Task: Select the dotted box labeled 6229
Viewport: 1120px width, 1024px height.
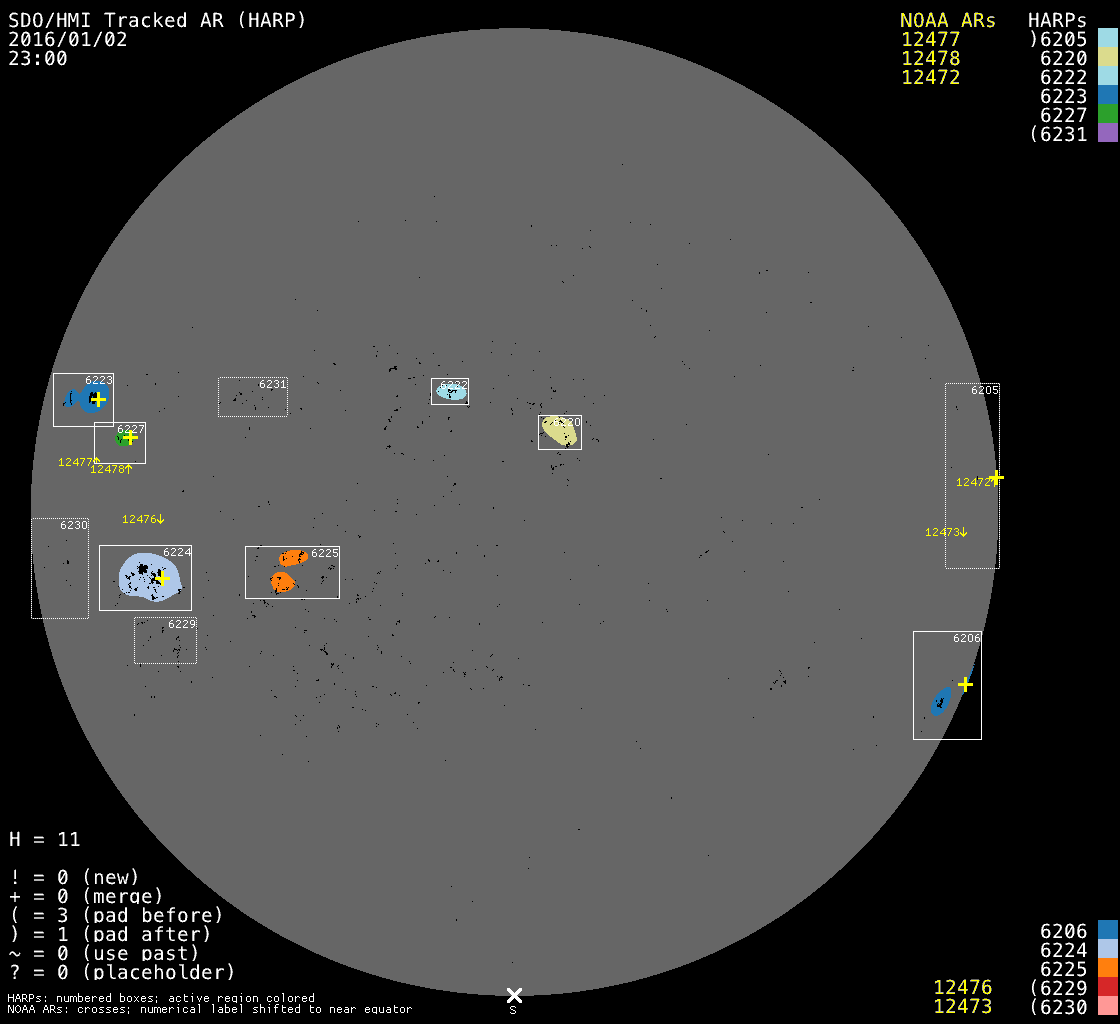Action: click(x=165, y=640)
